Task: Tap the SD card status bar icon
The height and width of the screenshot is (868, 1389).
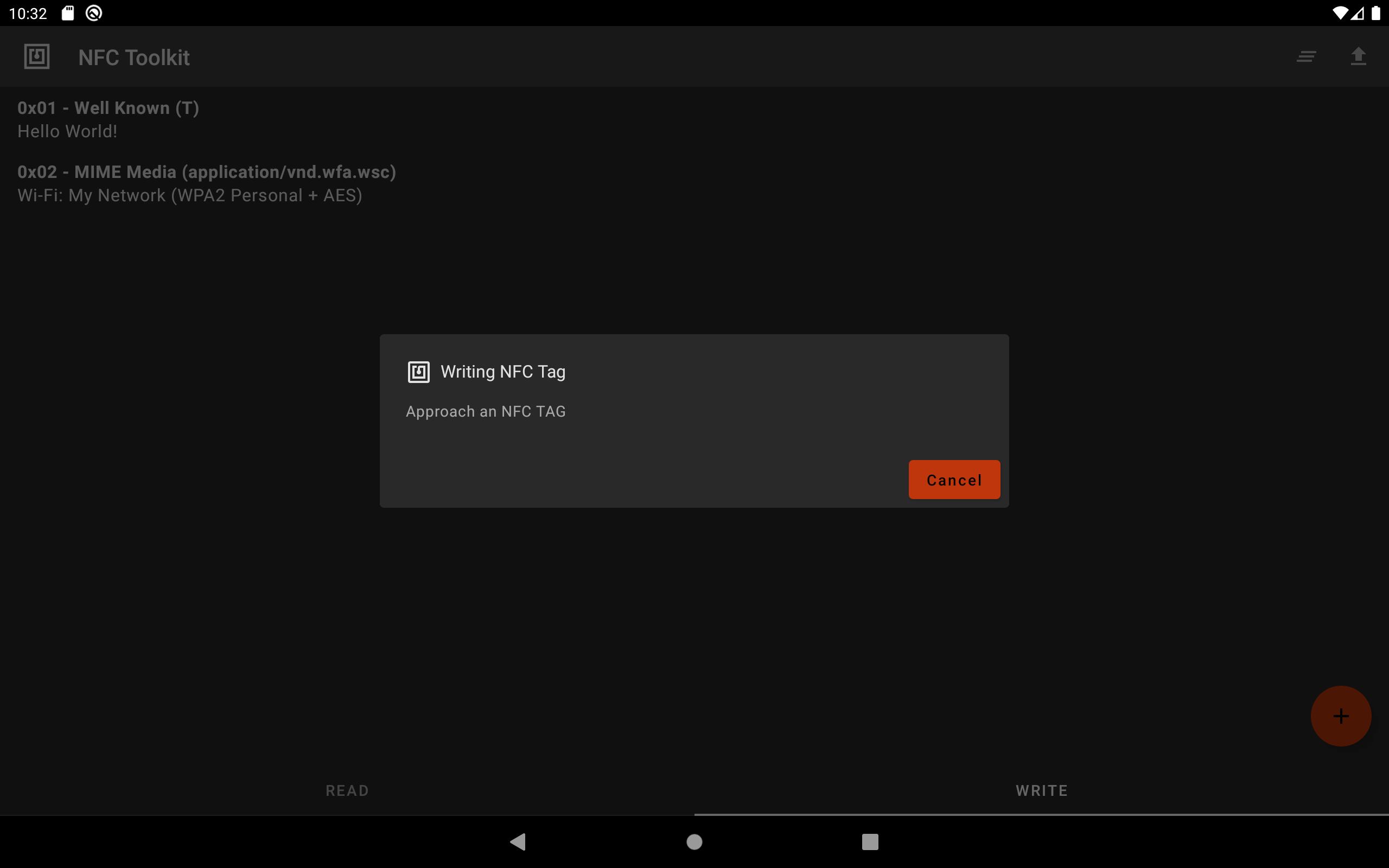Action: click(x=68, y=13)
